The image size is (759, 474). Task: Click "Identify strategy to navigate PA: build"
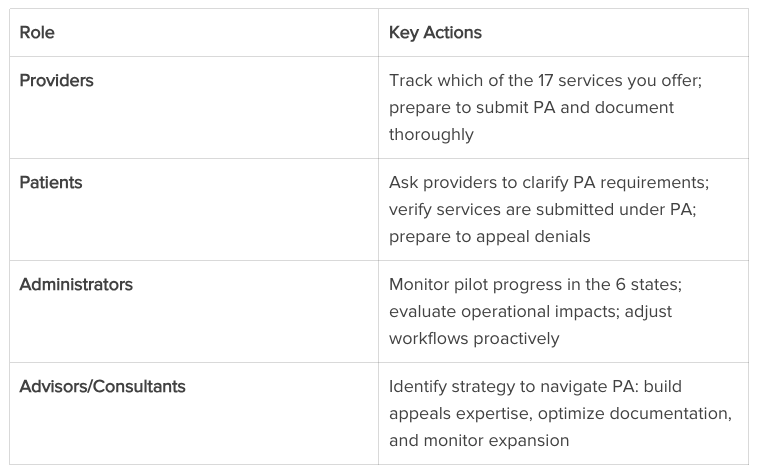pyautogui.click(x=535, y=387)
